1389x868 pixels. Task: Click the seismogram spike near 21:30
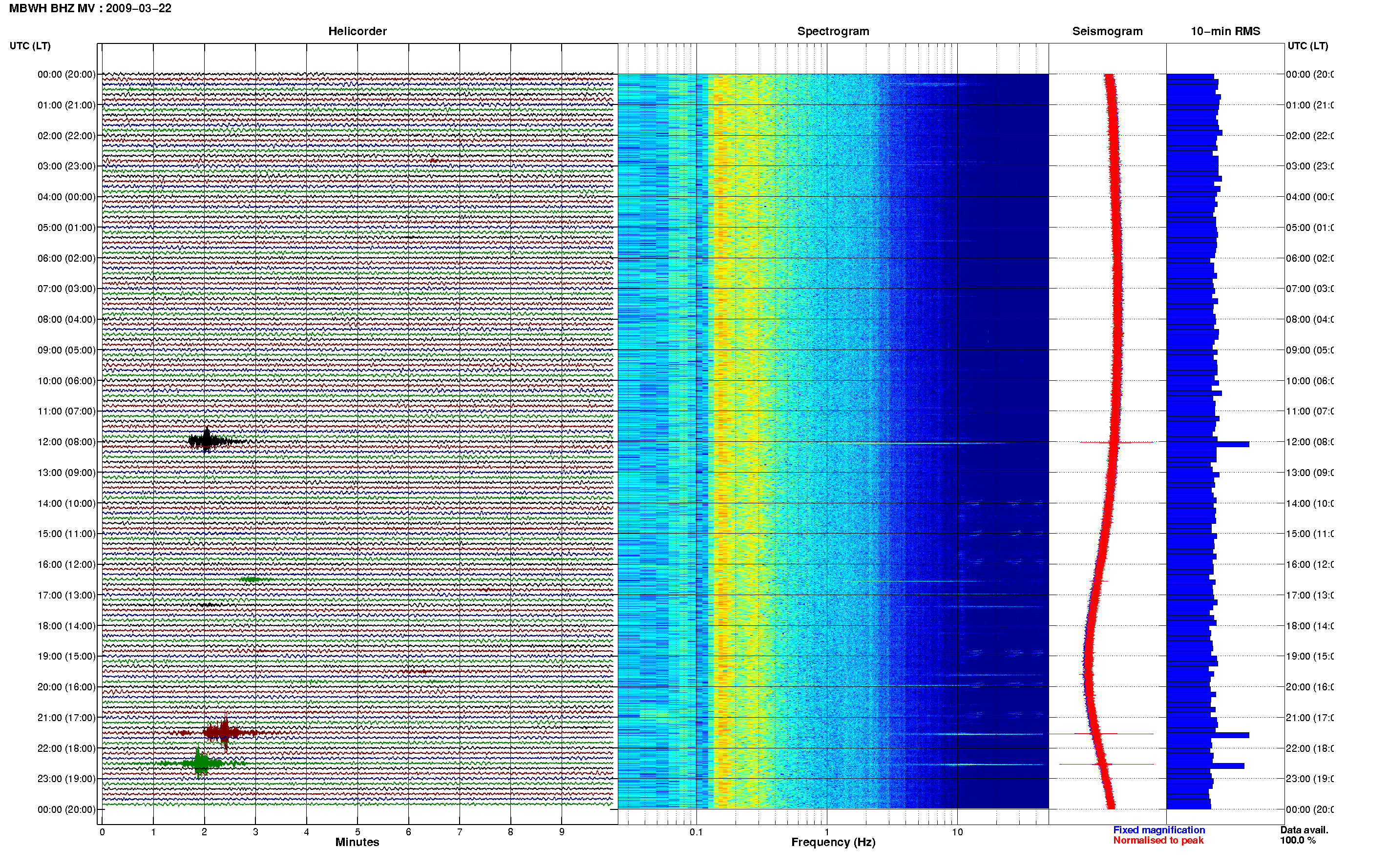1101,734
